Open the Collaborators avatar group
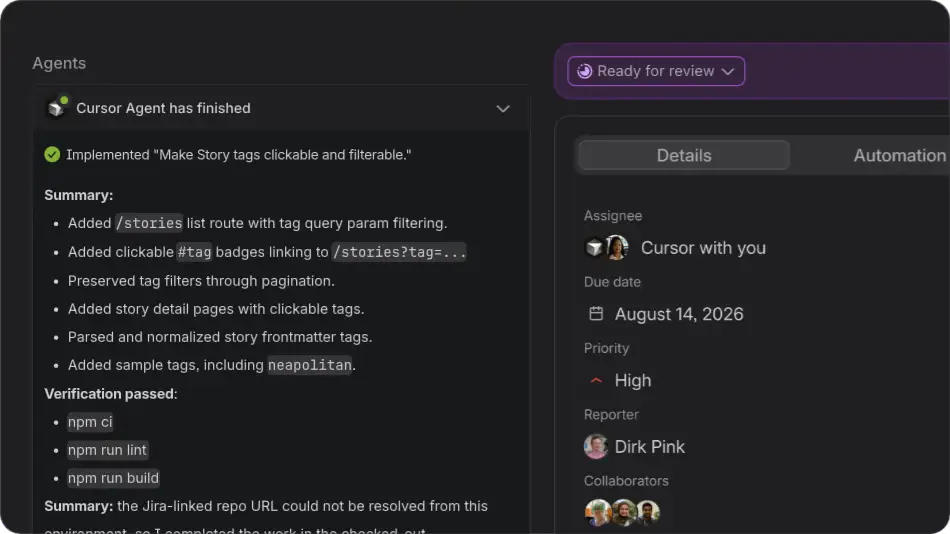Viewport: 950px width, 534px height. [622, 512]
